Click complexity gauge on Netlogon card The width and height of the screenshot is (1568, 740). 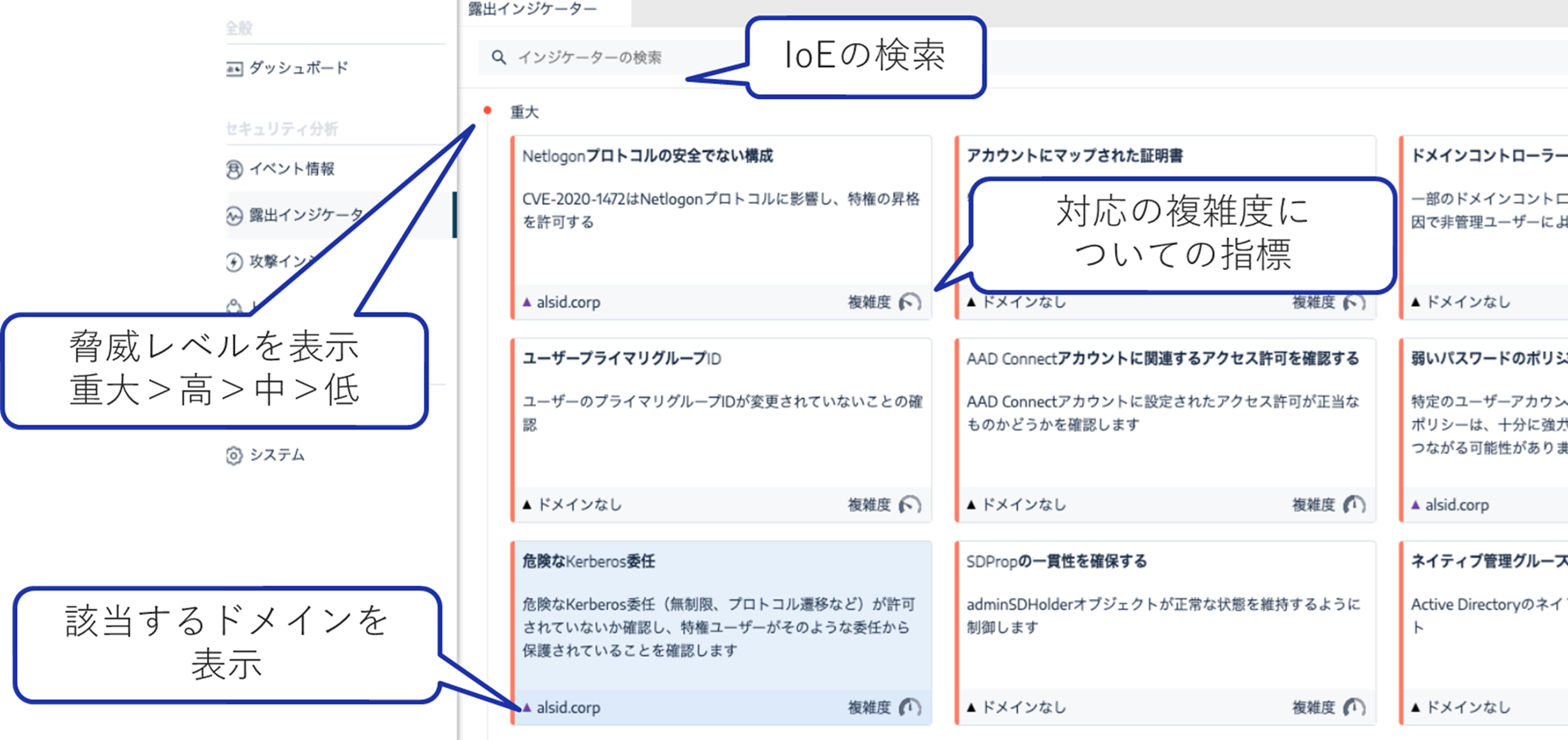pos(910,302)
